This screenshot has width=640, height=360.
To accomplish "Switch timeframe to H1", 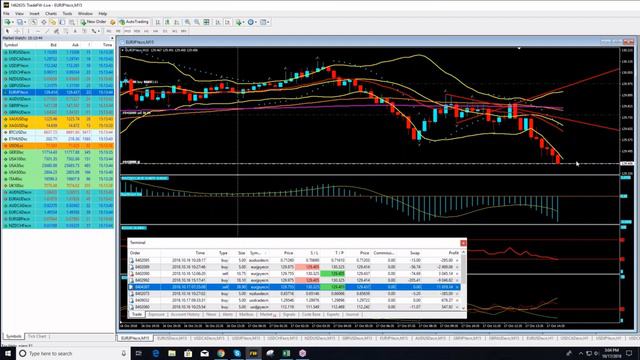I will pos(147,31).
